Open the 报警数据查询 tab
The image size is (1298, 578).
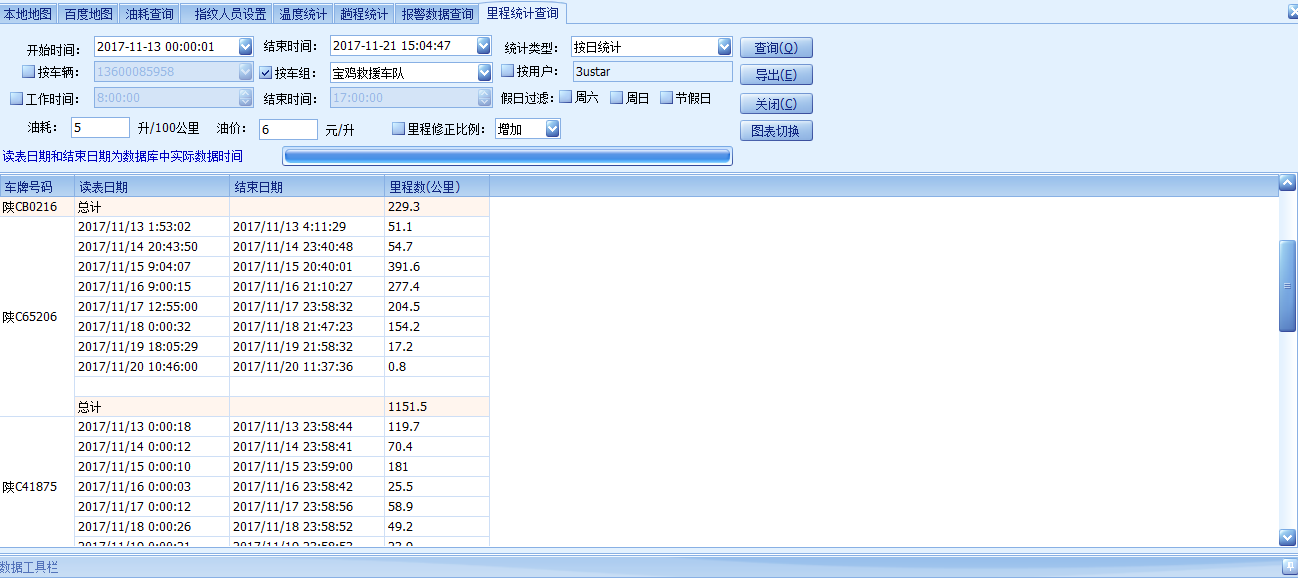(437, 14)
